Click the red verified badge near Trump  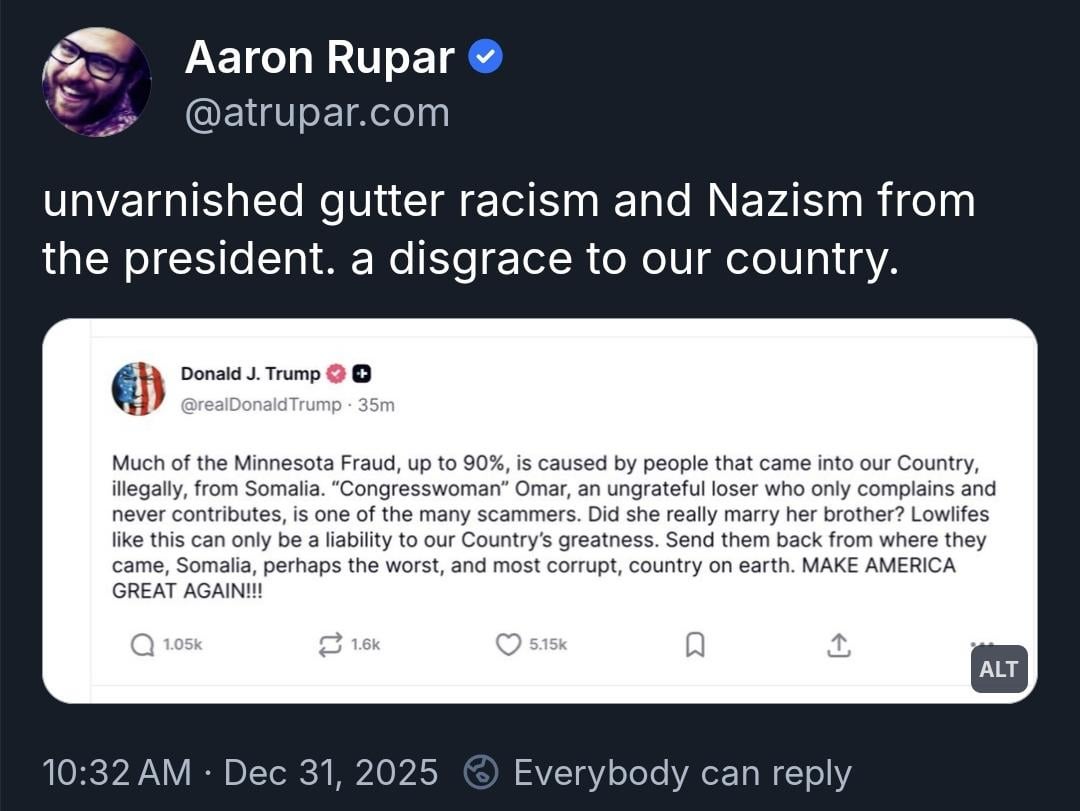tap(337, 374)
